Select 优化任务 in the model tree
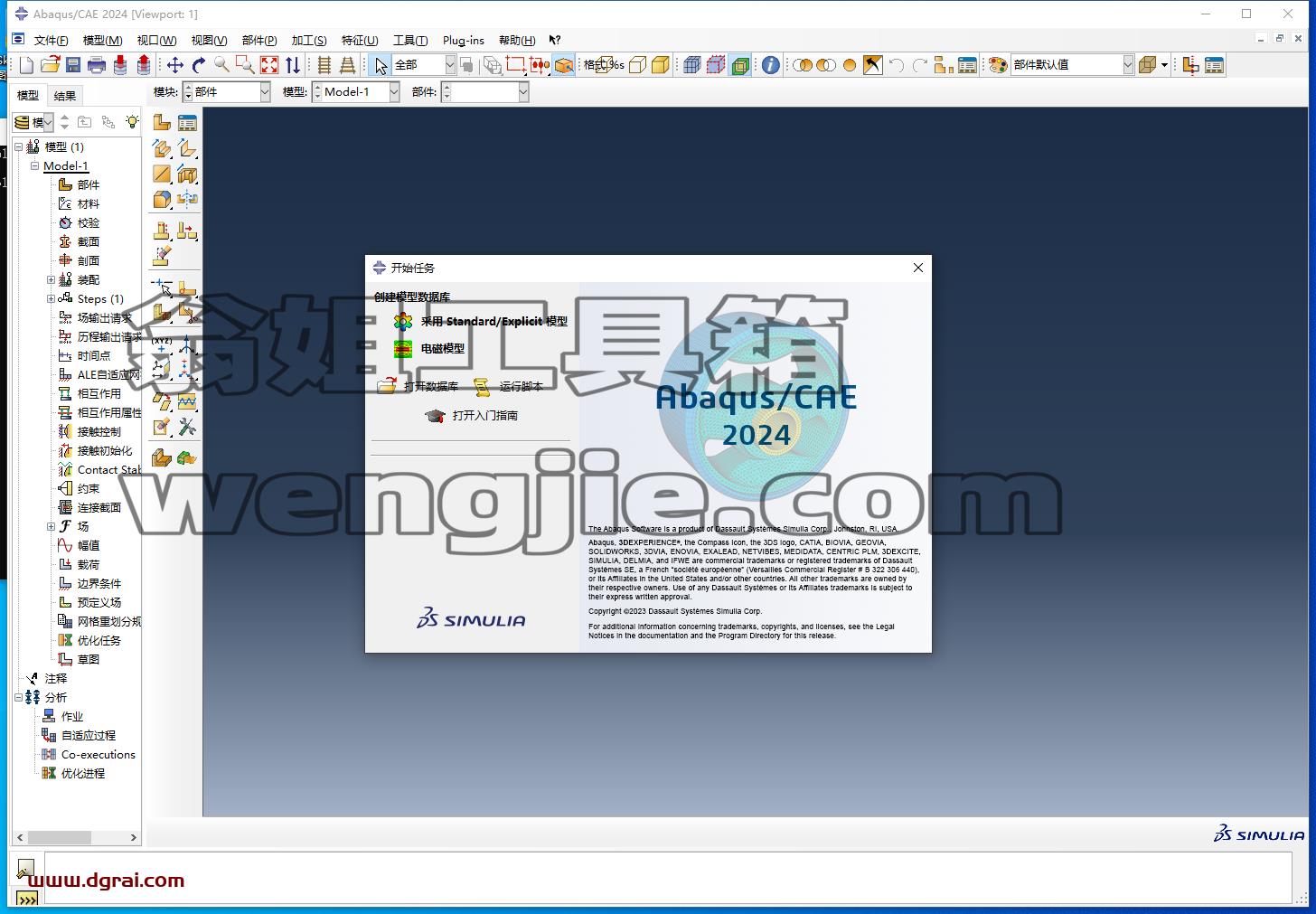Image resolution: width=1316 pixels, height=914 pixels. point(89,640)
